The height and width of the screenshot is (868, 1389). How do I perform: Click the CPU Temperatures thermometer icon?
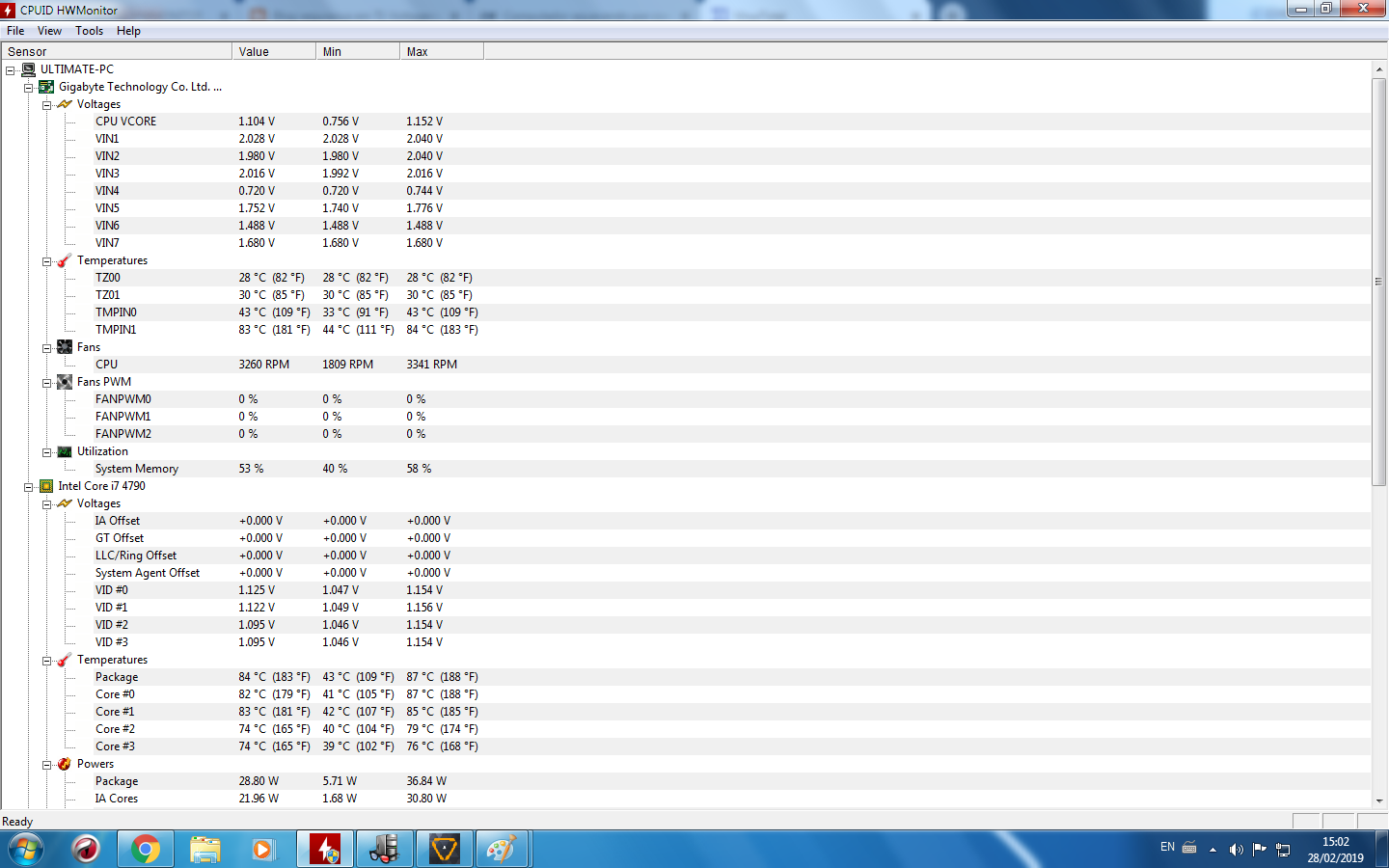65,660
